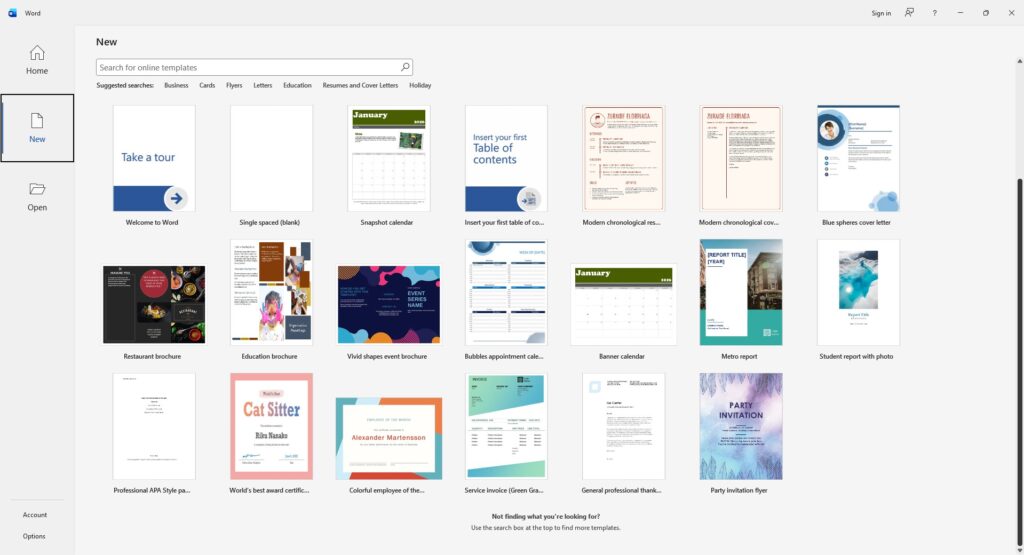
Task: Choose the Modern chronological resume template
Action: coord(624,158)
